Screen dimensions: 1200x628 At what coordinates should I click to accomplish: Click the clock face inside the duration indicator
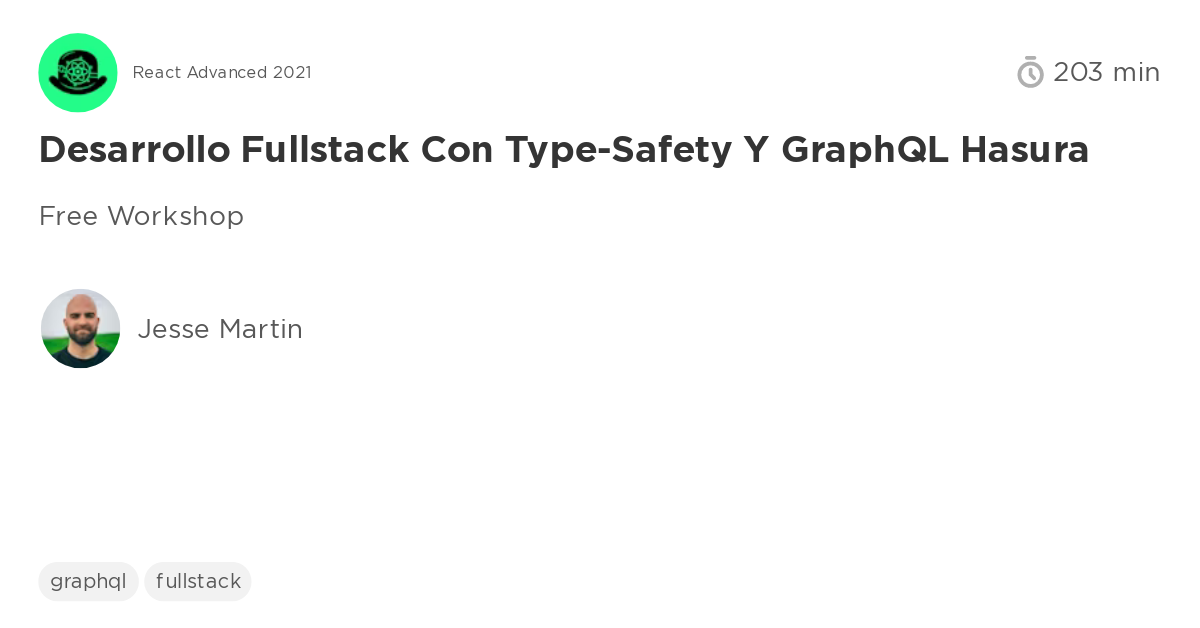pos(1031,74)
